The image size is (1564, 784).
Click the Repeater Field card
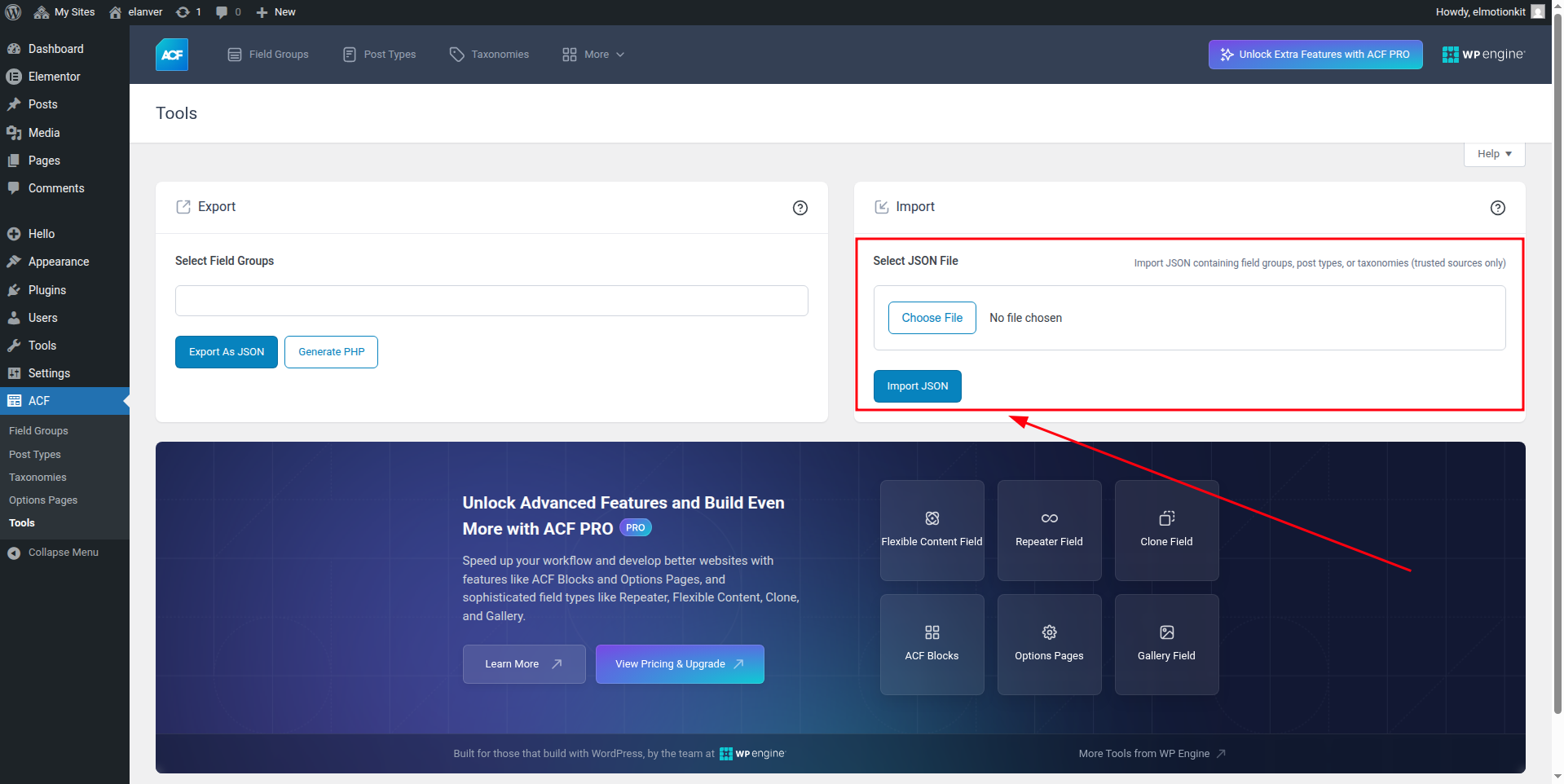1050,531
